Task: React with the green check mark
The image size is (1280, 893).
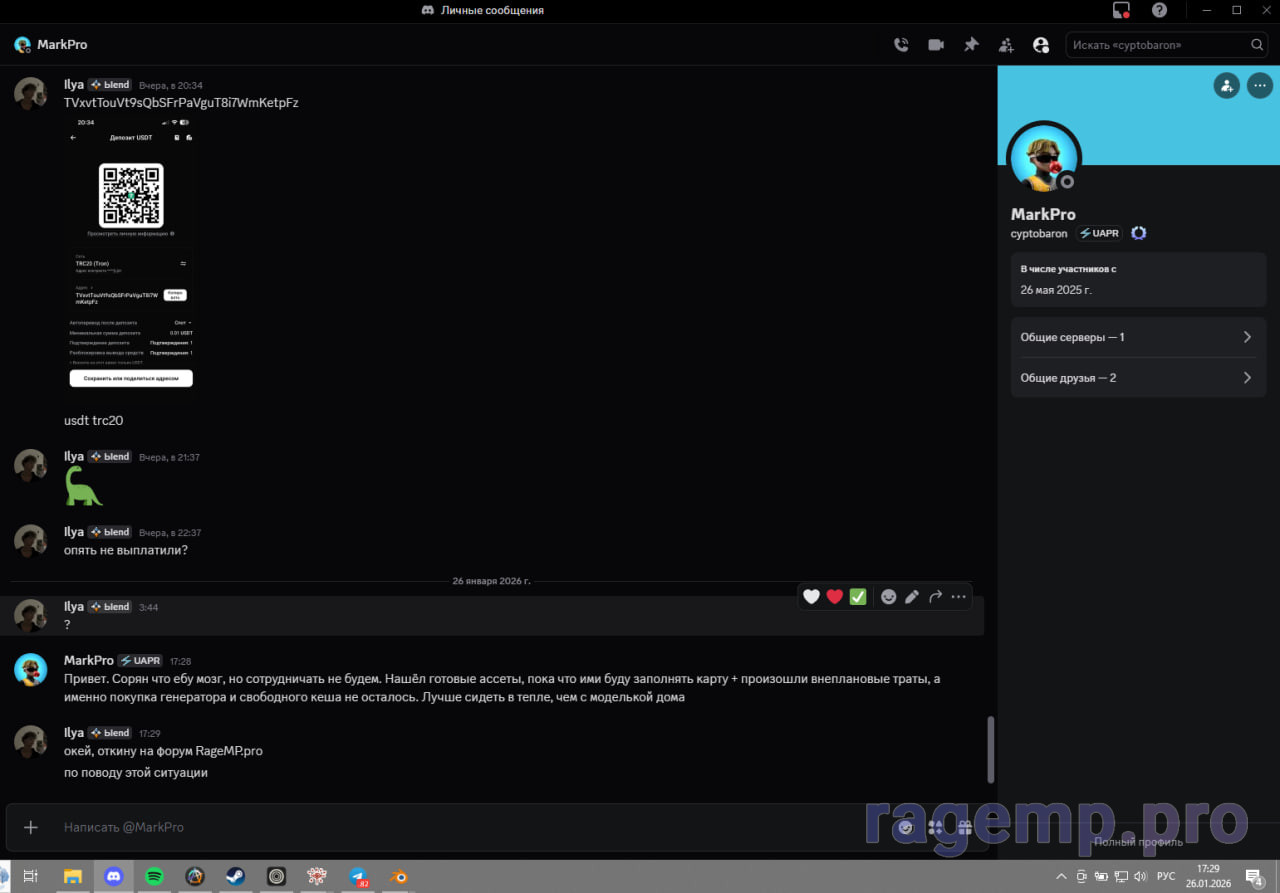Action: click(858, 597)
